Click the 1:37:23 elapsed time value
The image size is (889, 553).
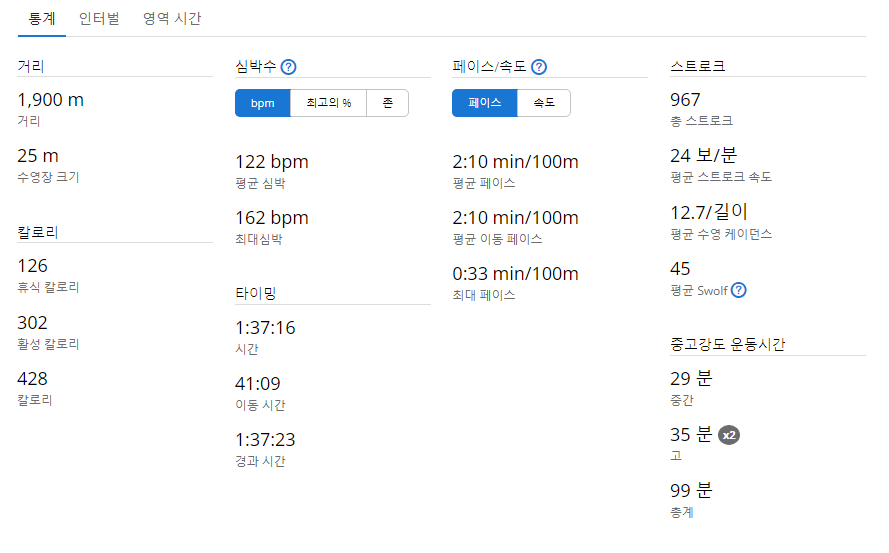(265, 440)
